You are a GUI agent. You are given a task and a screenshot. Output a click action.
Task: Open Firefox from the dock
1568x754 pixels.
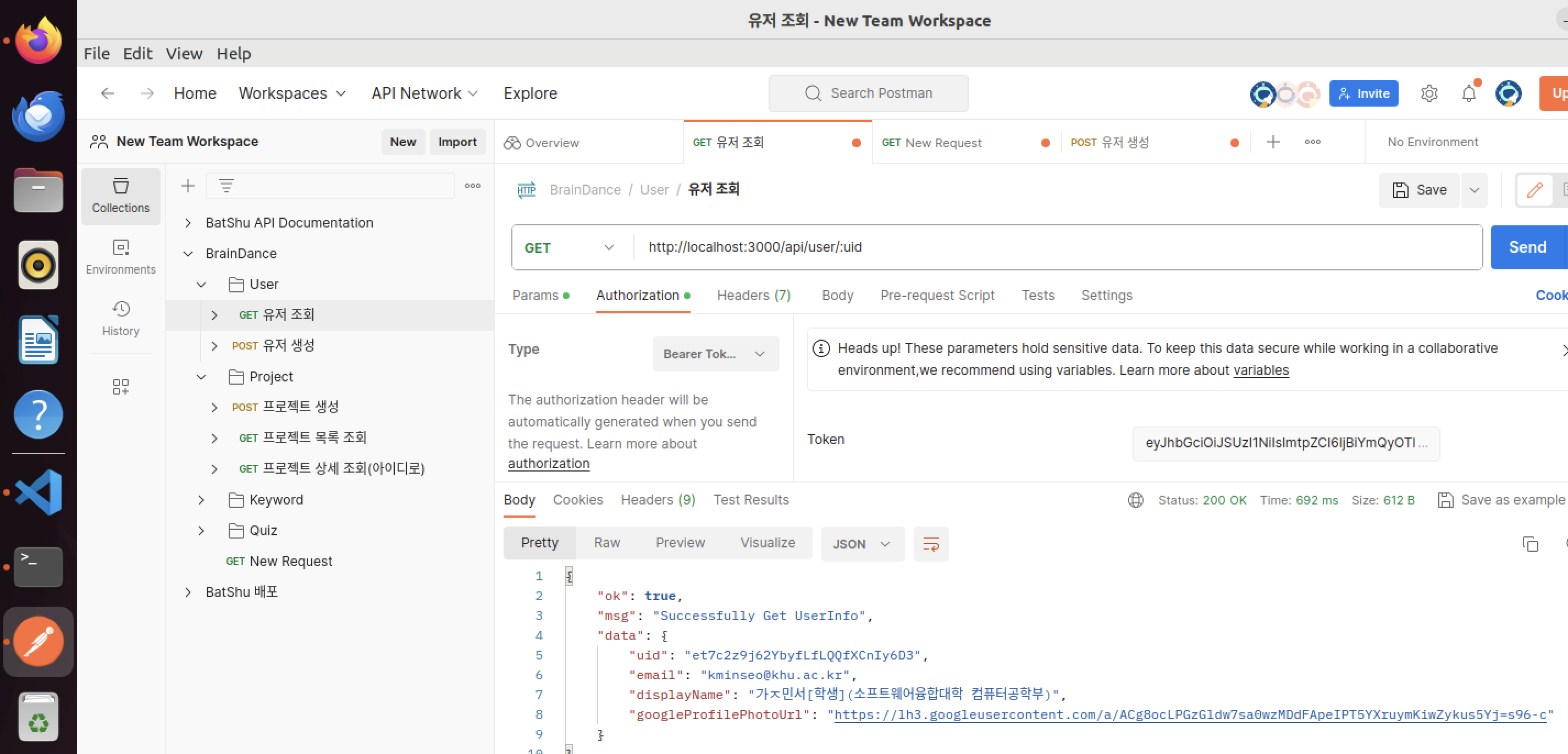tap(38, 40)
